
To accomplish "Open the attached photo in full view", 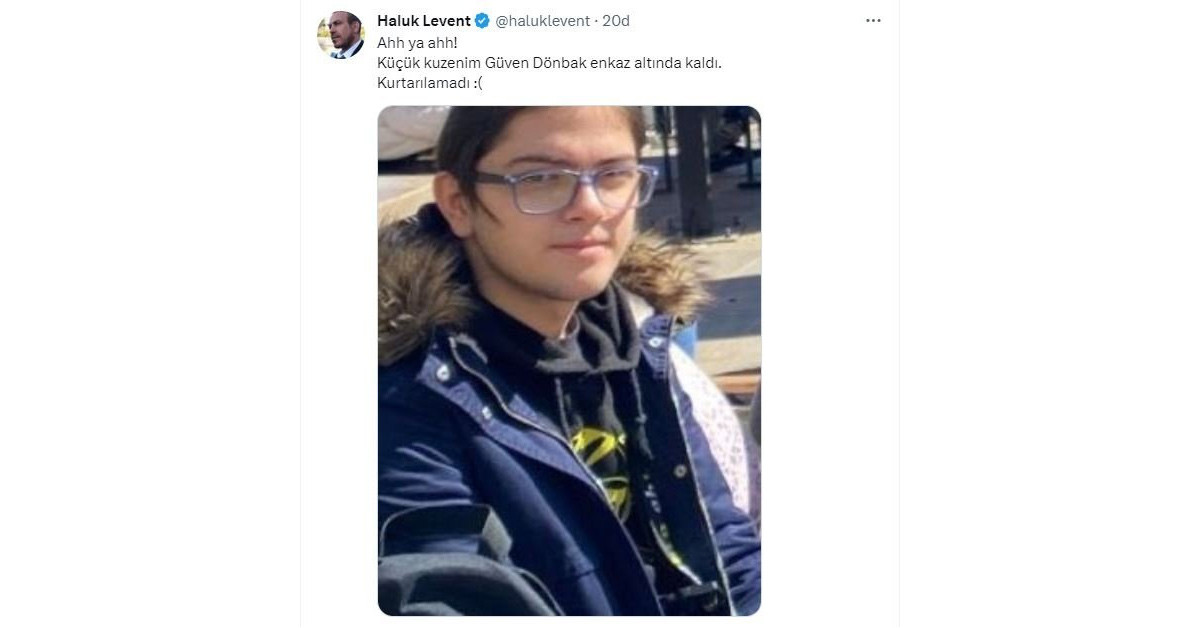I will tap(569, 361).
